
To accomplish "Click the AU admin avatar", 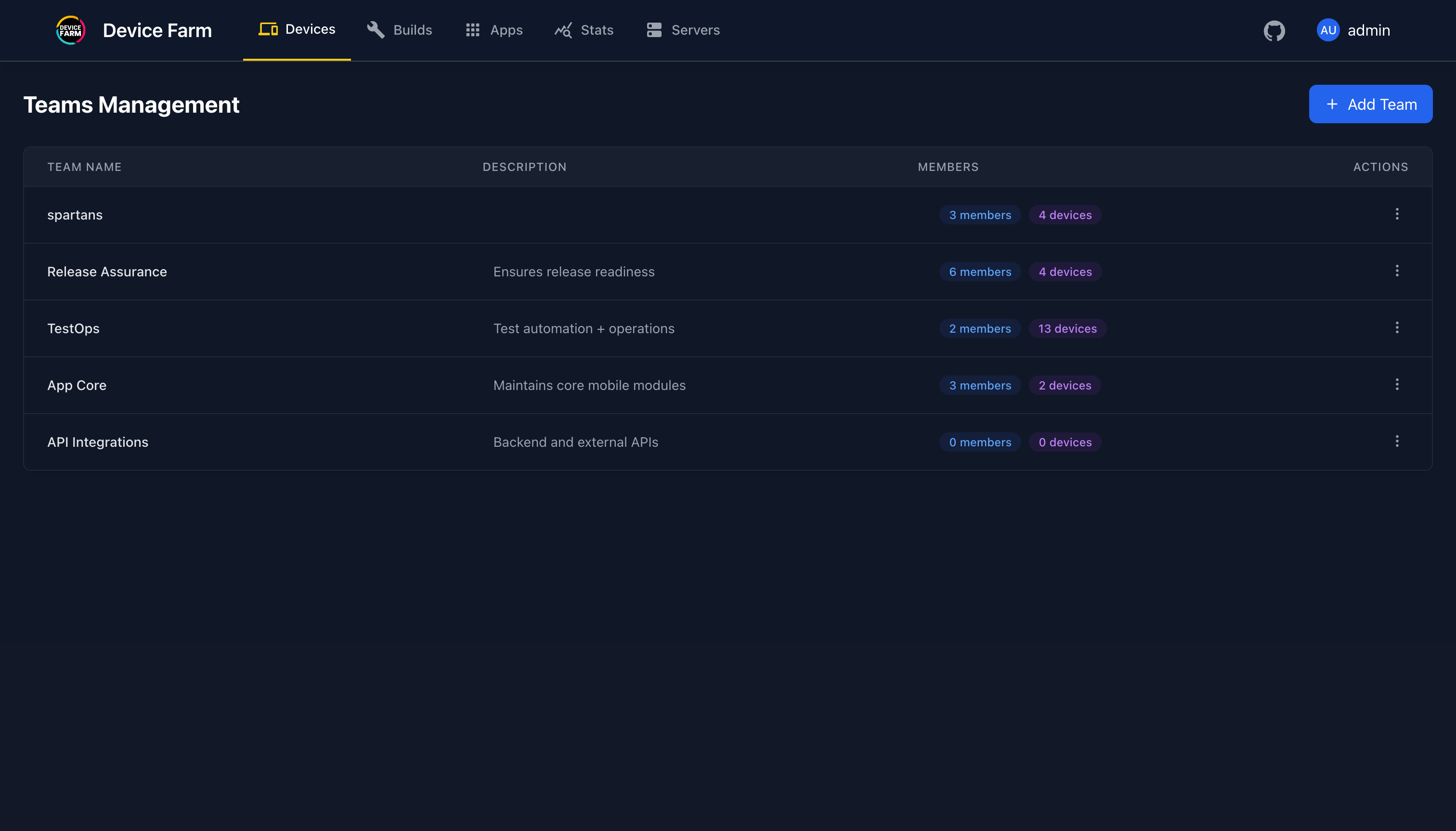I will pyautogui.click(x=1327, y=30).
